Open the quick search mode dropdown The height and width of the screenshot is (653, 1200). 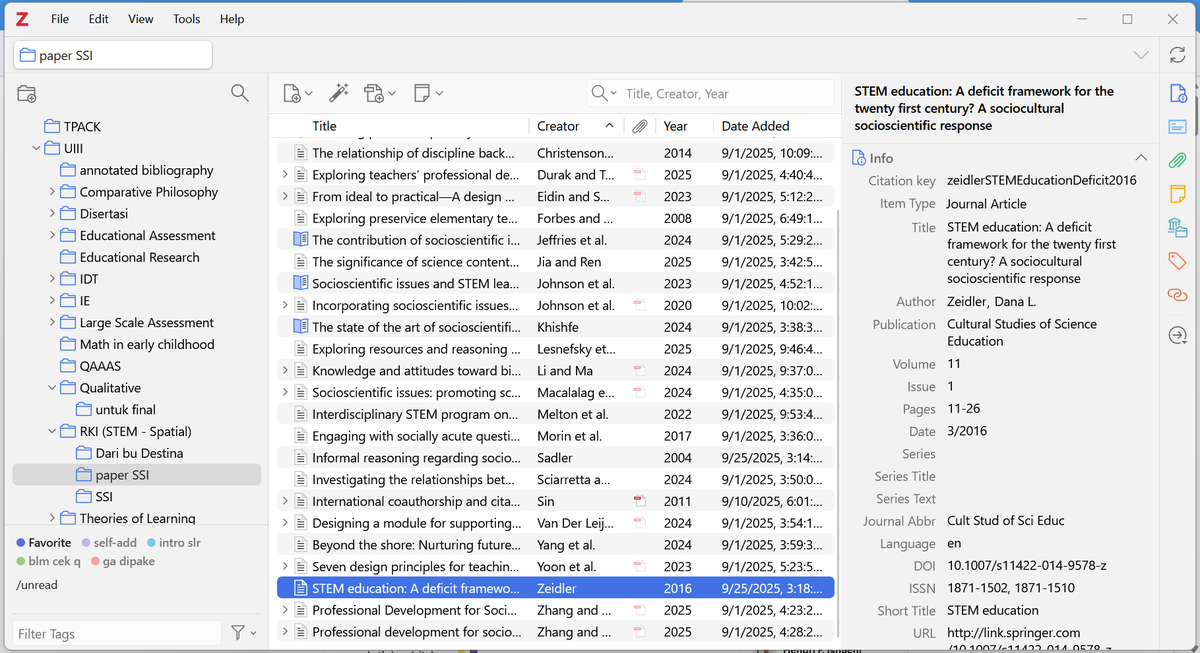click(604, 93)
